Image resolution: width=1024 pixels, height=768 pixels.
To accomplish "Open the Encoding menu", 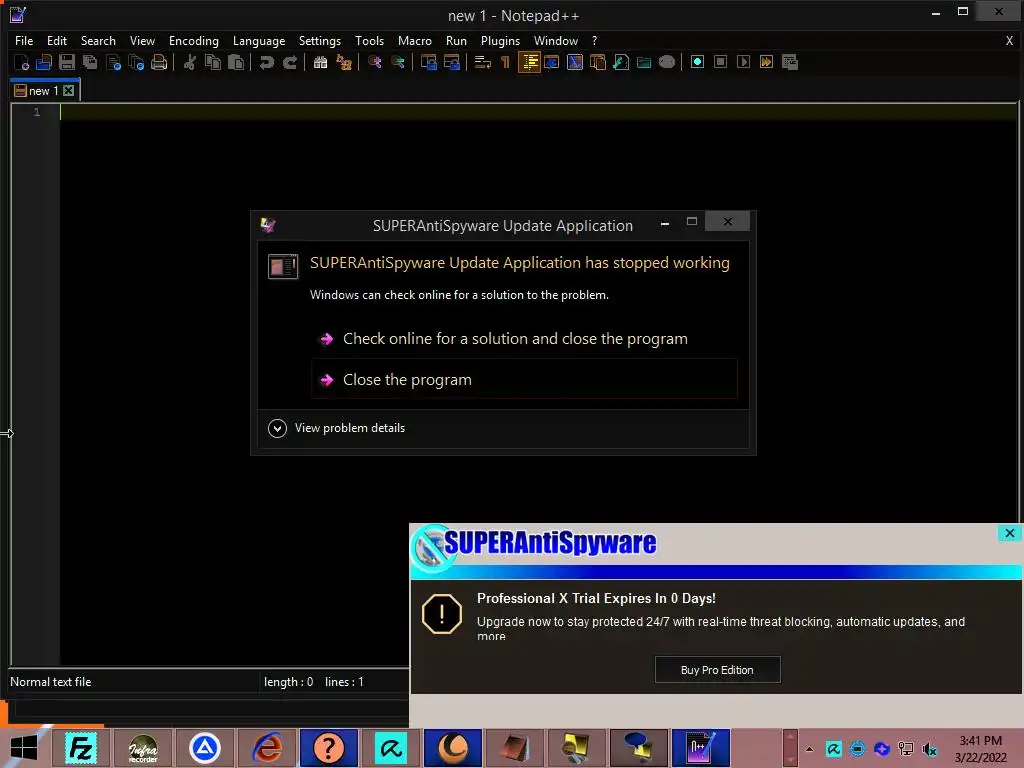I will tap(194, 40).
